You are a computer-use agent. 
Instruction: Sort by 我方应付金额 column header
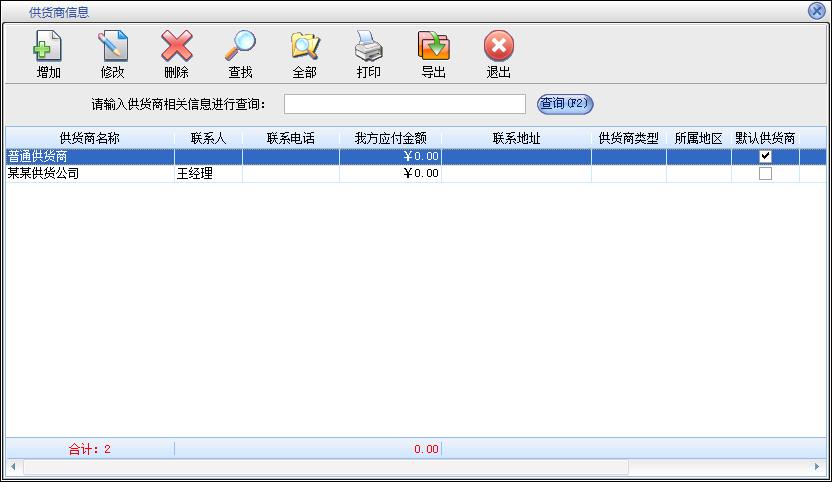coord(390,138)
